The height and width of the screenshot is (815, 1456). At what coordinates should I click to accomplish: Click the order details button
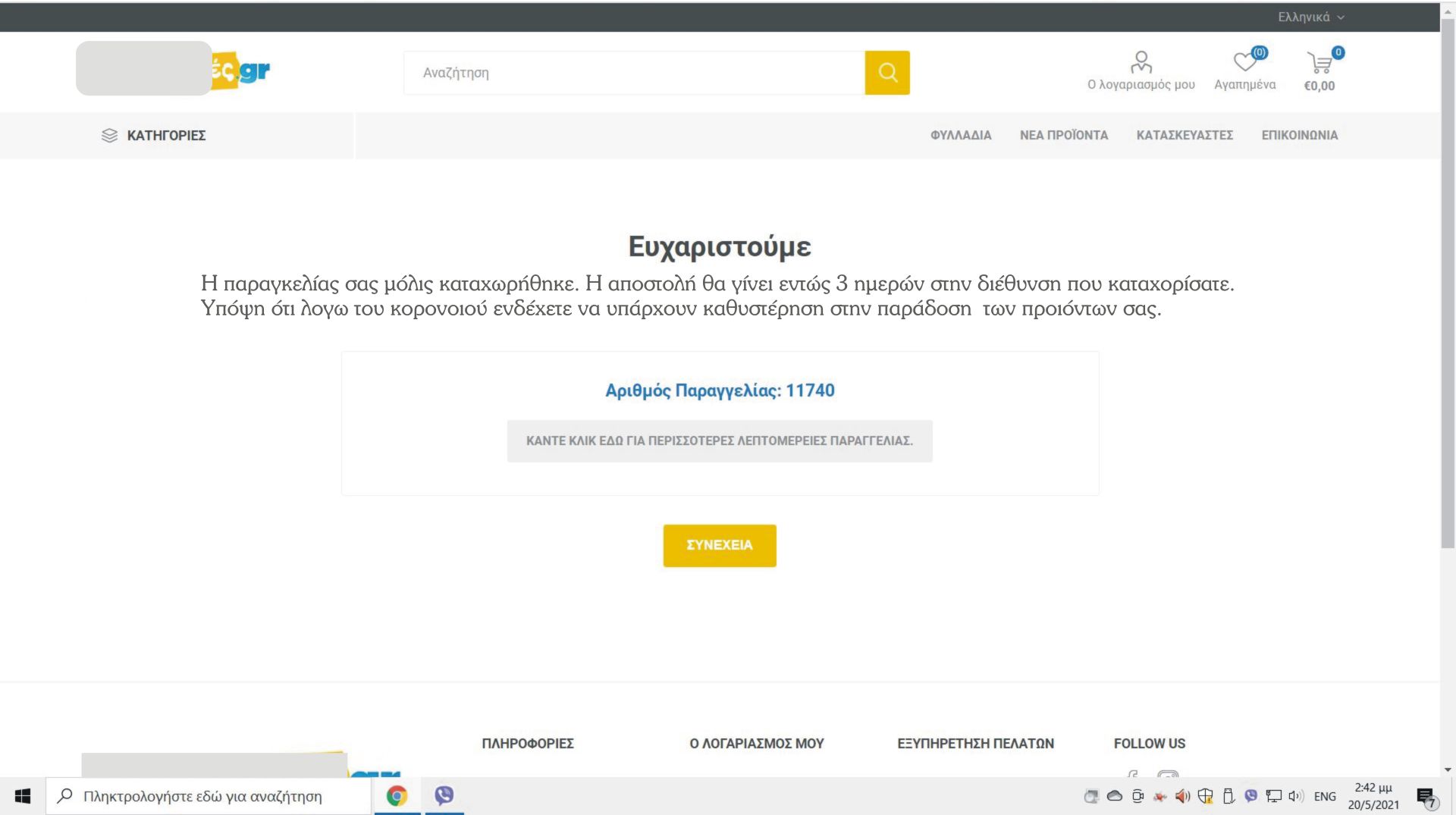tap(719, 441)
